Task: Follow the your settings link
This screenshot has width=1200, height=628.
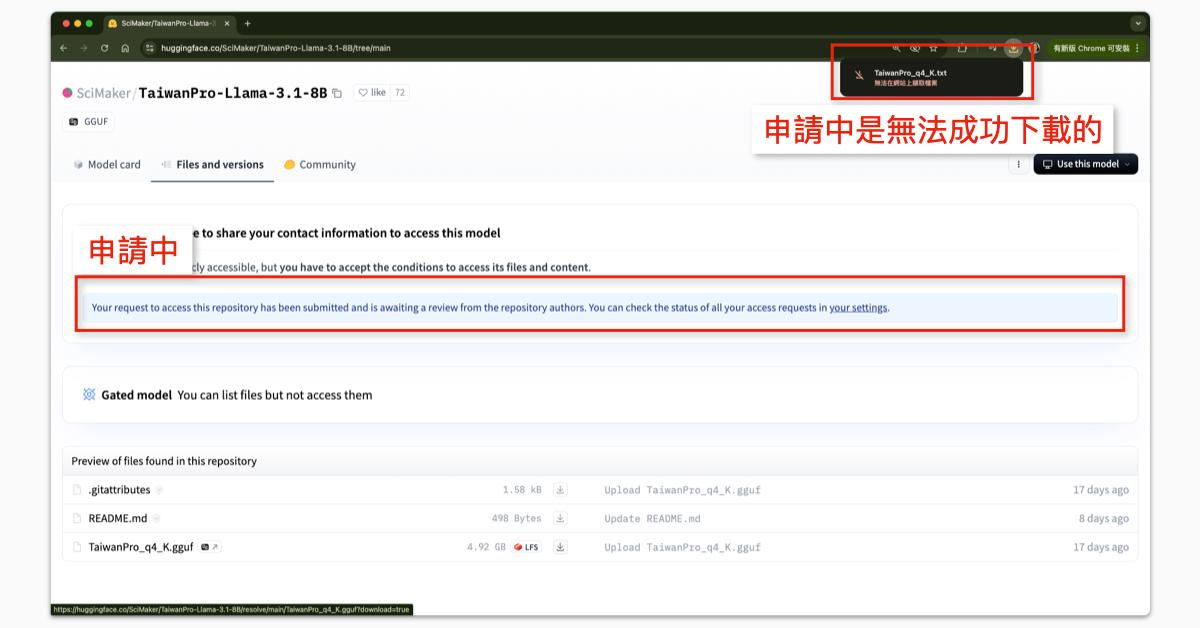Action: pos(858,308)
